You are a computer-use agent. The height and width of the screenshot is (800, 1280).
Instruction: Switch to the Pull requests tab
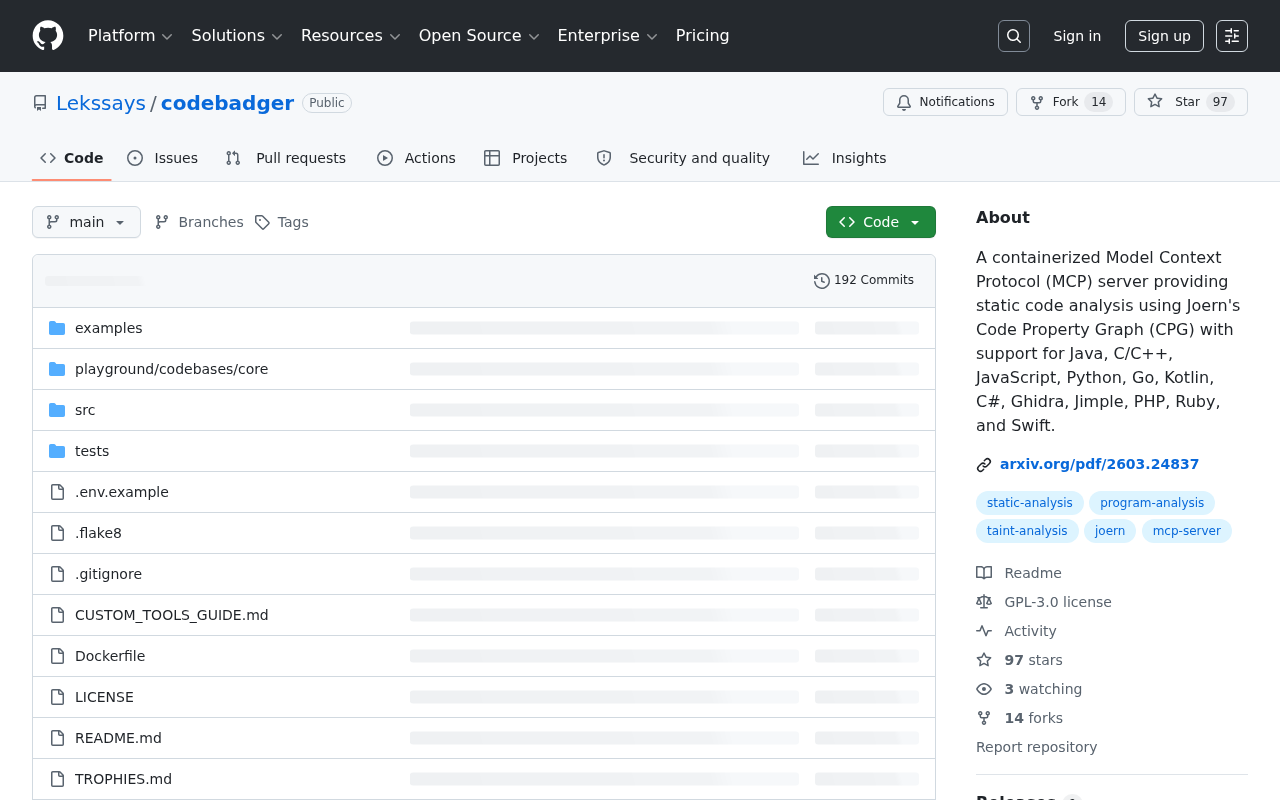[x=286, y=158]
